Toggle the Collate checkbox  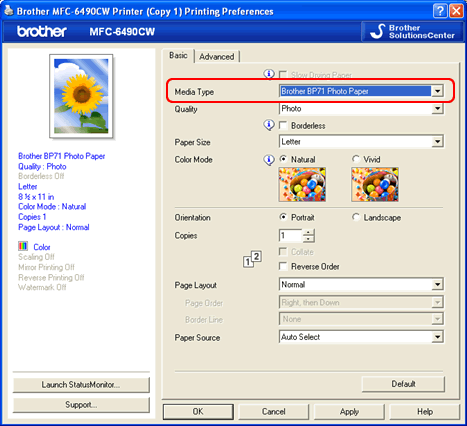pyautogui.click(x=283, y=252)
